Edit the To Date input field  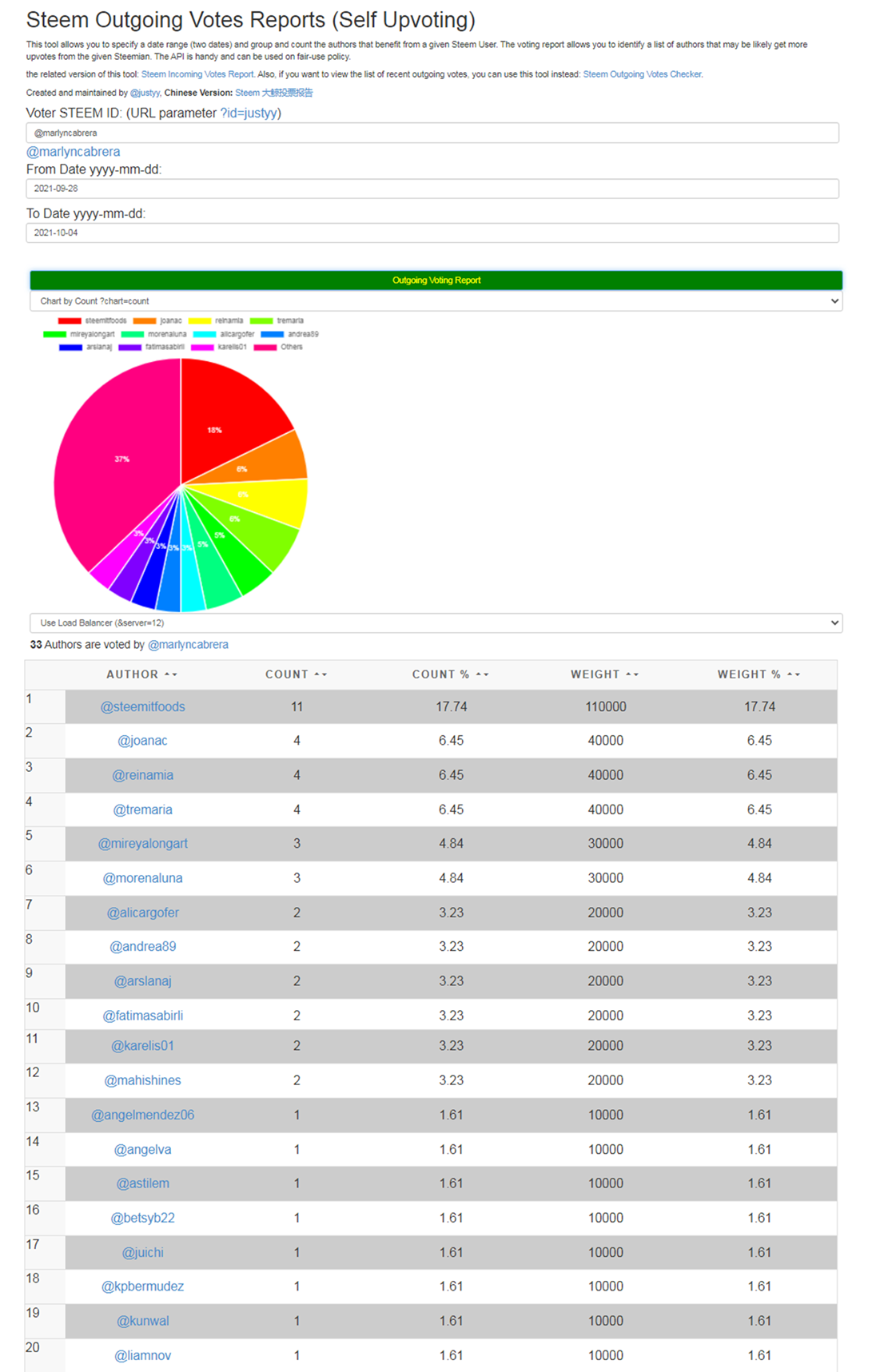432,233
